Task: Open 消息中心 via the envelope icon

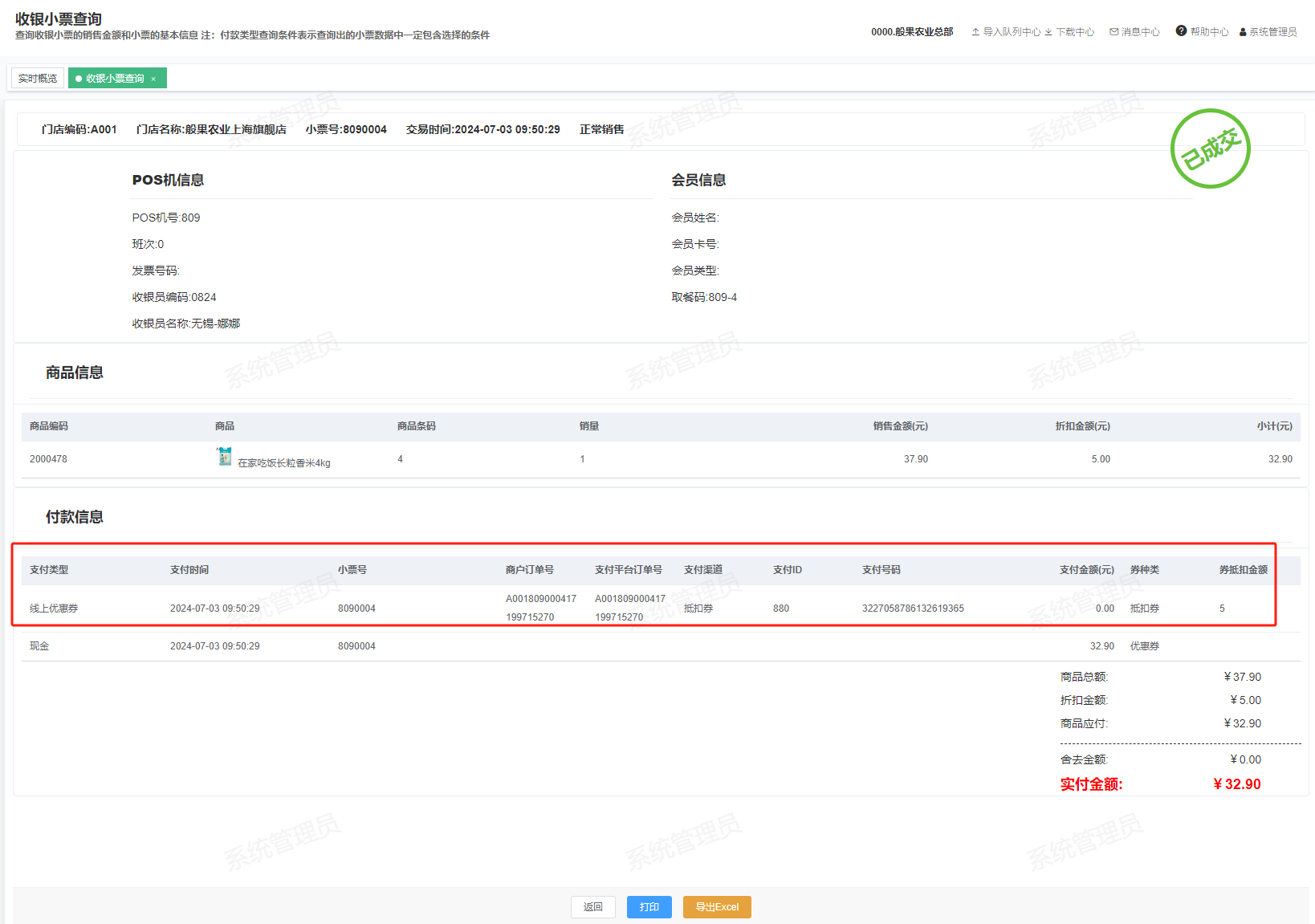Action: pos(1113,32)
